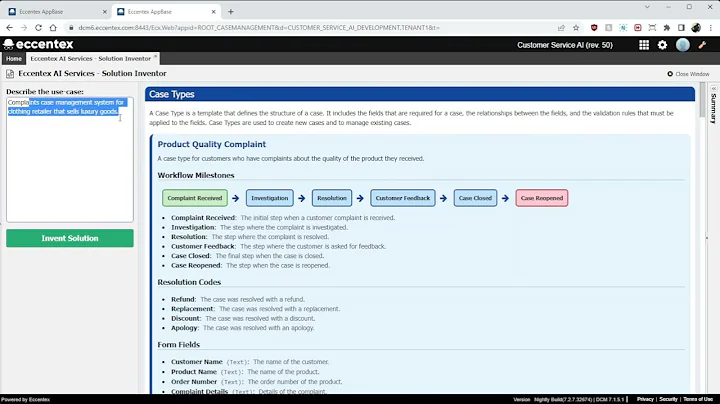Click the Replacement resolution code entry
The image size is (720, 404).
click(x=255, y=309)
